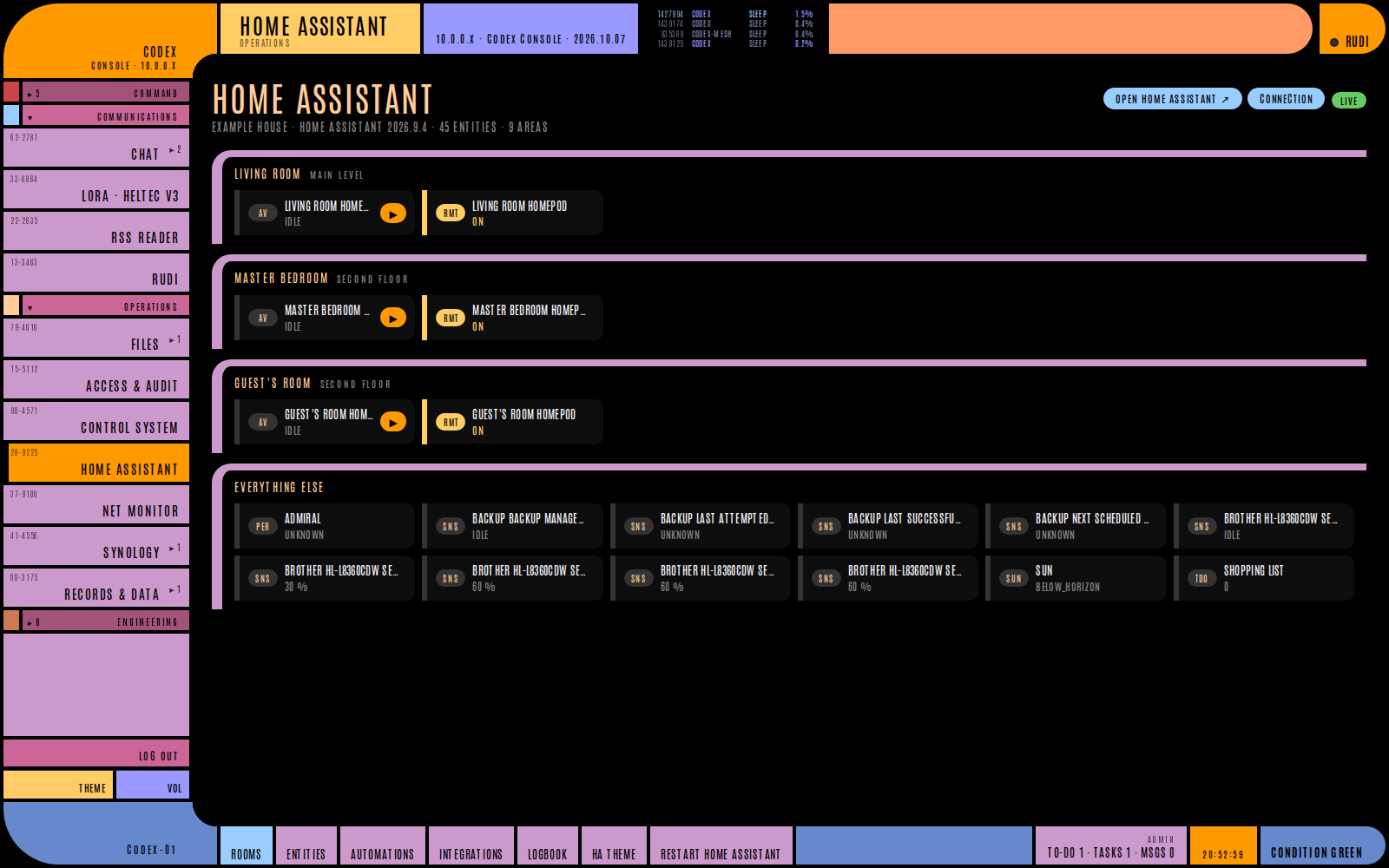Expand the Command sidebar section
Viewport: 1389px width, 868px height.
pyautogui.click(x=106, y=92)
